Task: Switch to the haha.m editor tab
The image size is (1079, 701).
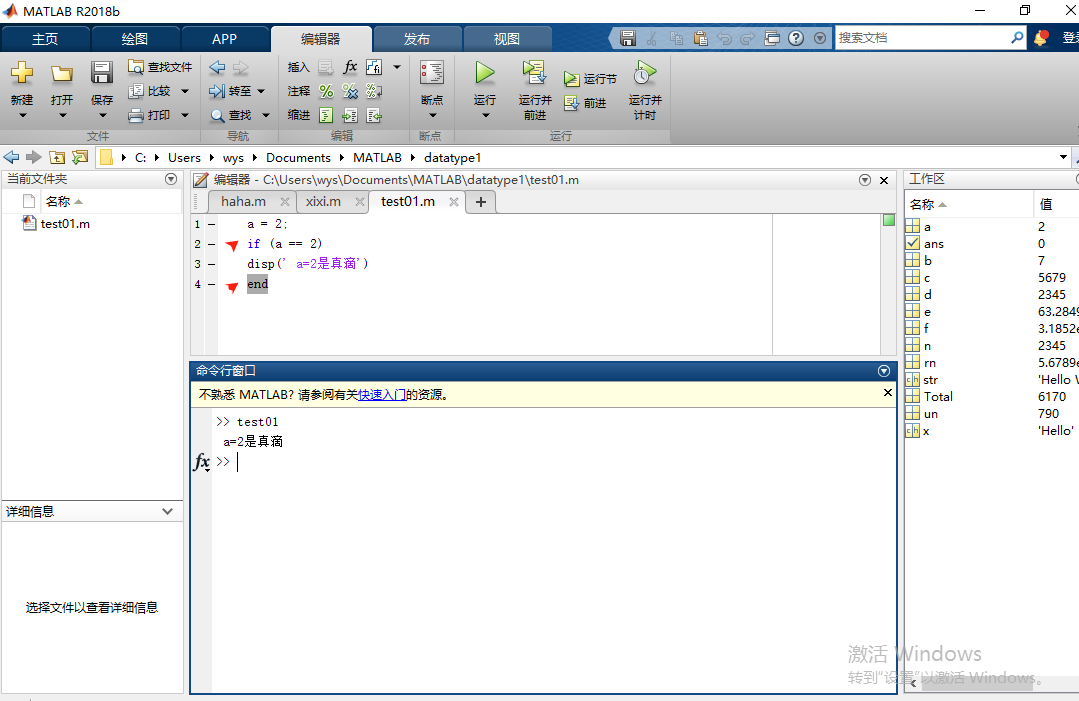Action: (244, 202)
